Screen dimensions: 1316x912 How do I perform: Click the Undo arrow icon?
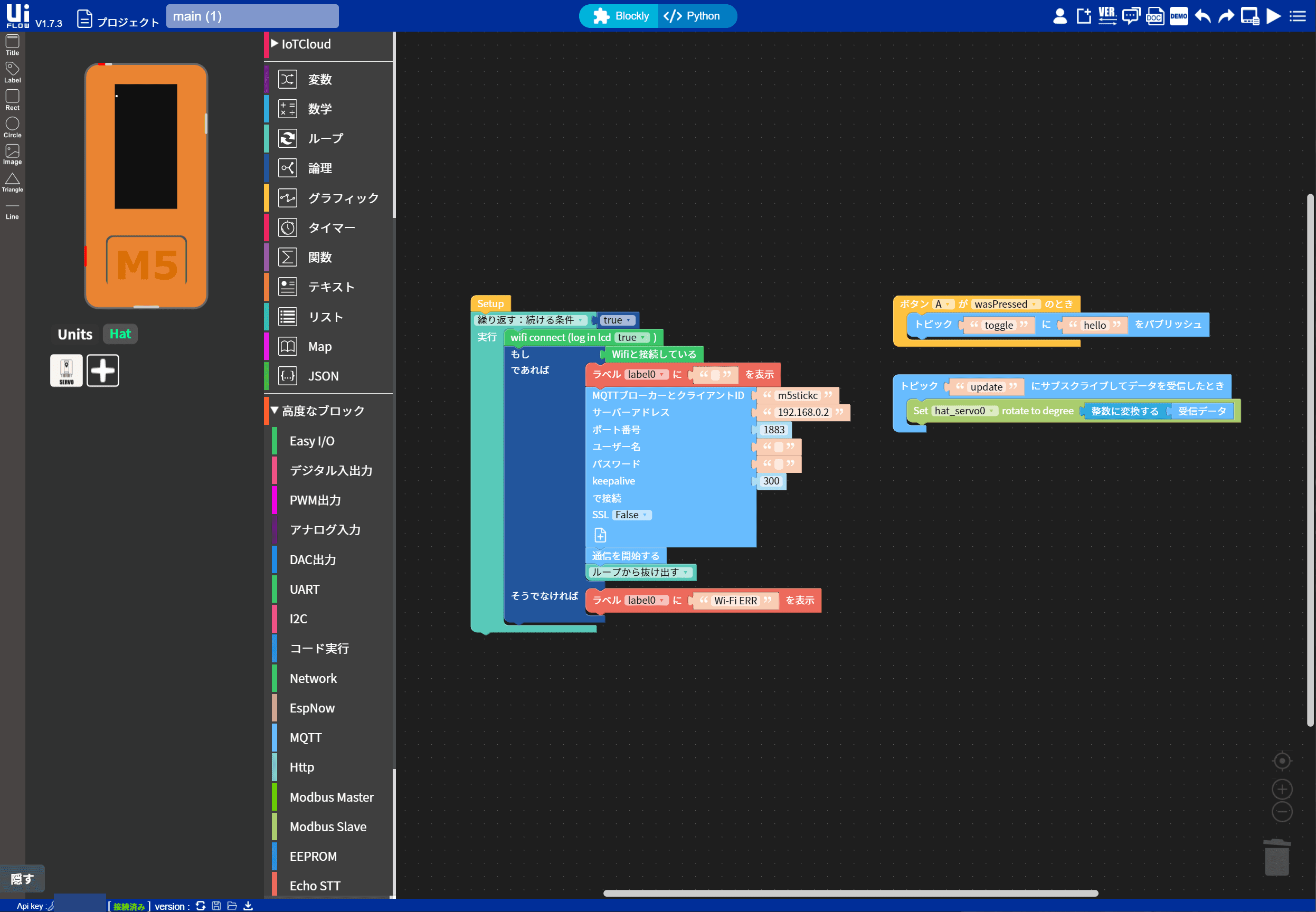click(x=1203, y=16)
